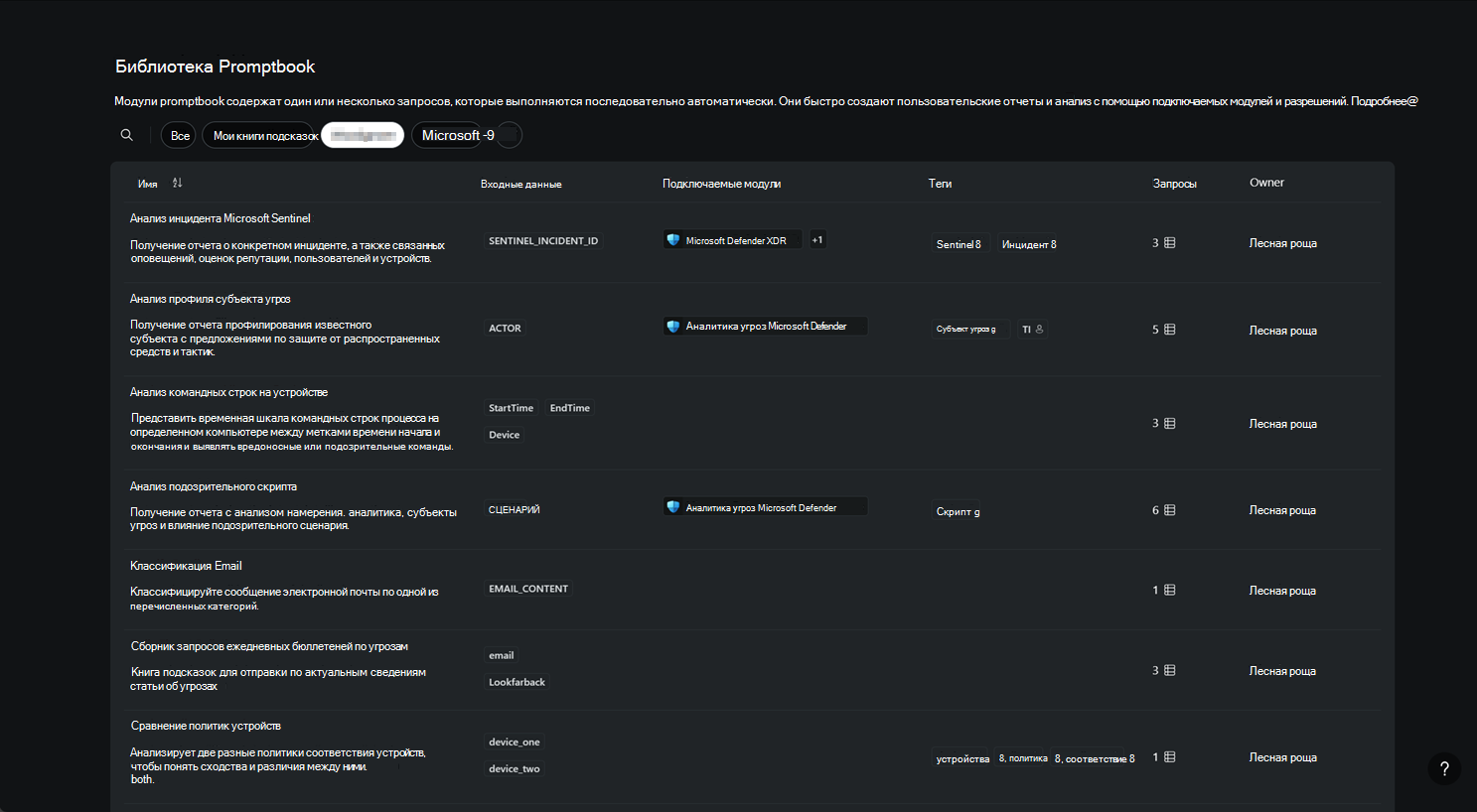This screenshot has height=812, width=1477.
Task: Click Лесная роща owner in Сравнение политик устройств row
Action: pos(1283,757)
